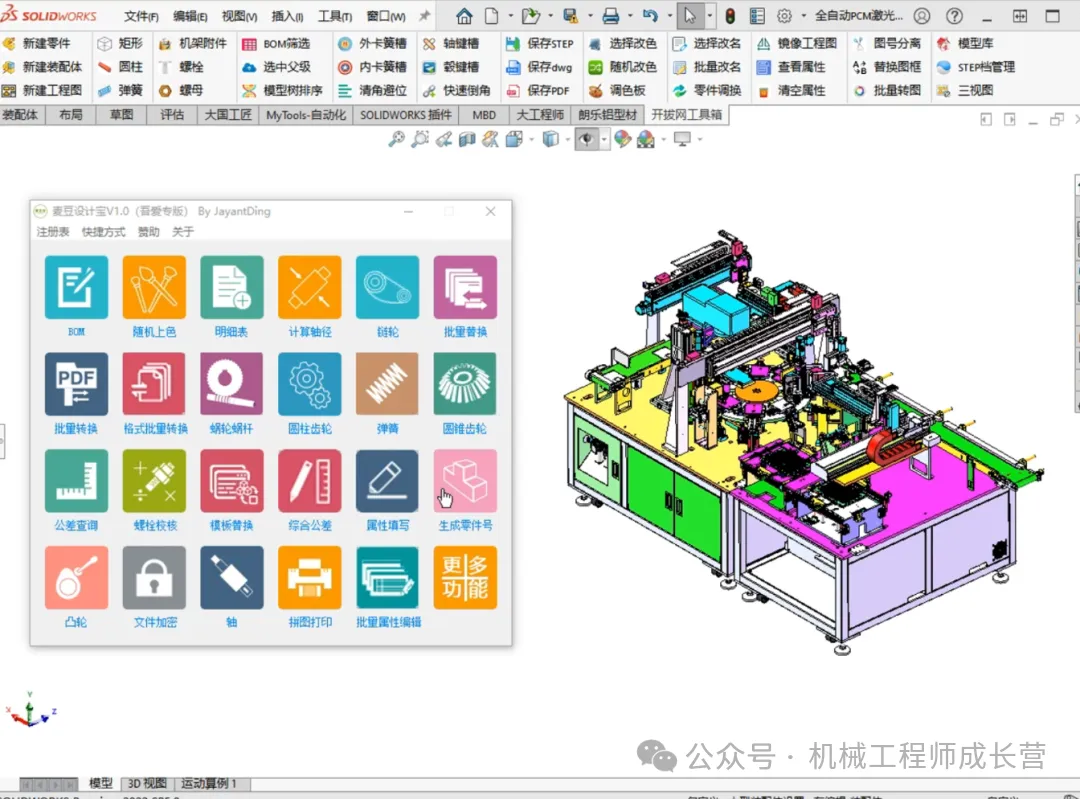Open the 属性填写 property fill tile
Image resolution: width=1080 pixels, height=799 pixels.
tap(387, 481)
